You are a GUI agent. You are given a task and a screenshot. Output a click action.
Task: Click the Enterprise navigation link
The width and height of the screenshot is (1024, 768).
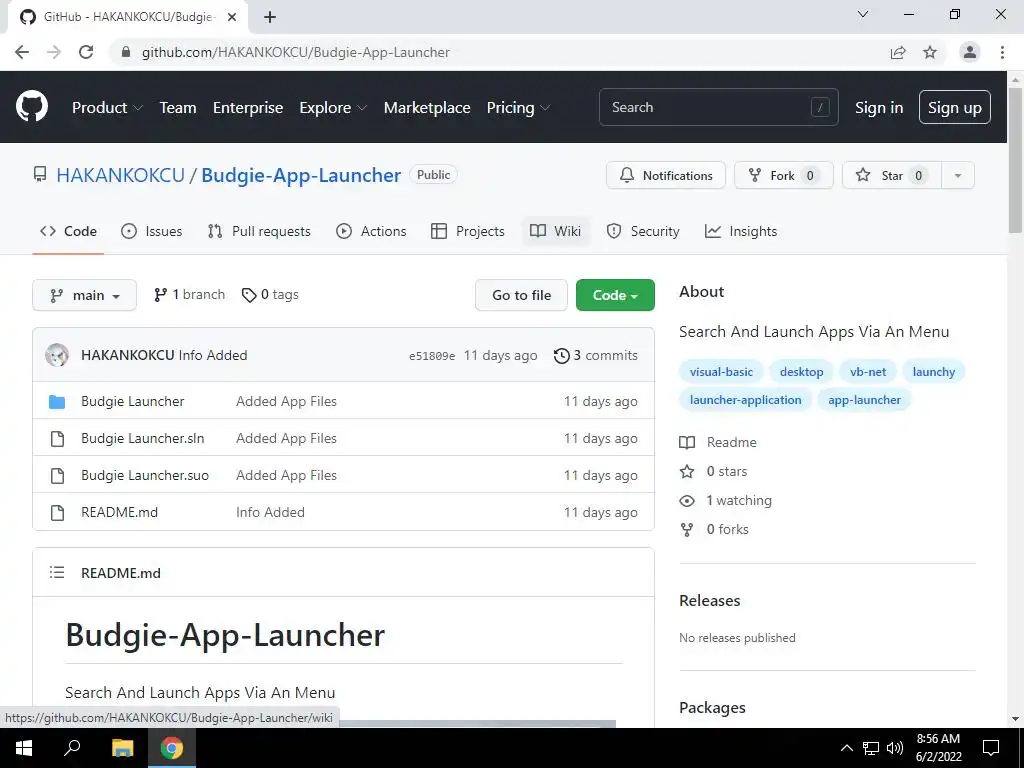248,107
